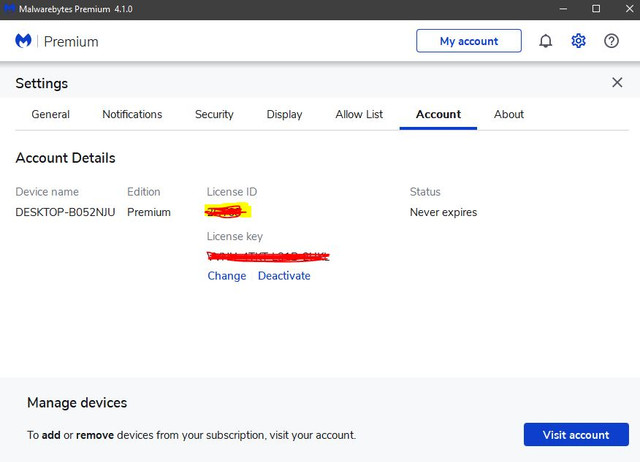The width and height of the screenshot is (640, 462).
Task: Select the Allow List tab
Action: [x=359, y=114]
